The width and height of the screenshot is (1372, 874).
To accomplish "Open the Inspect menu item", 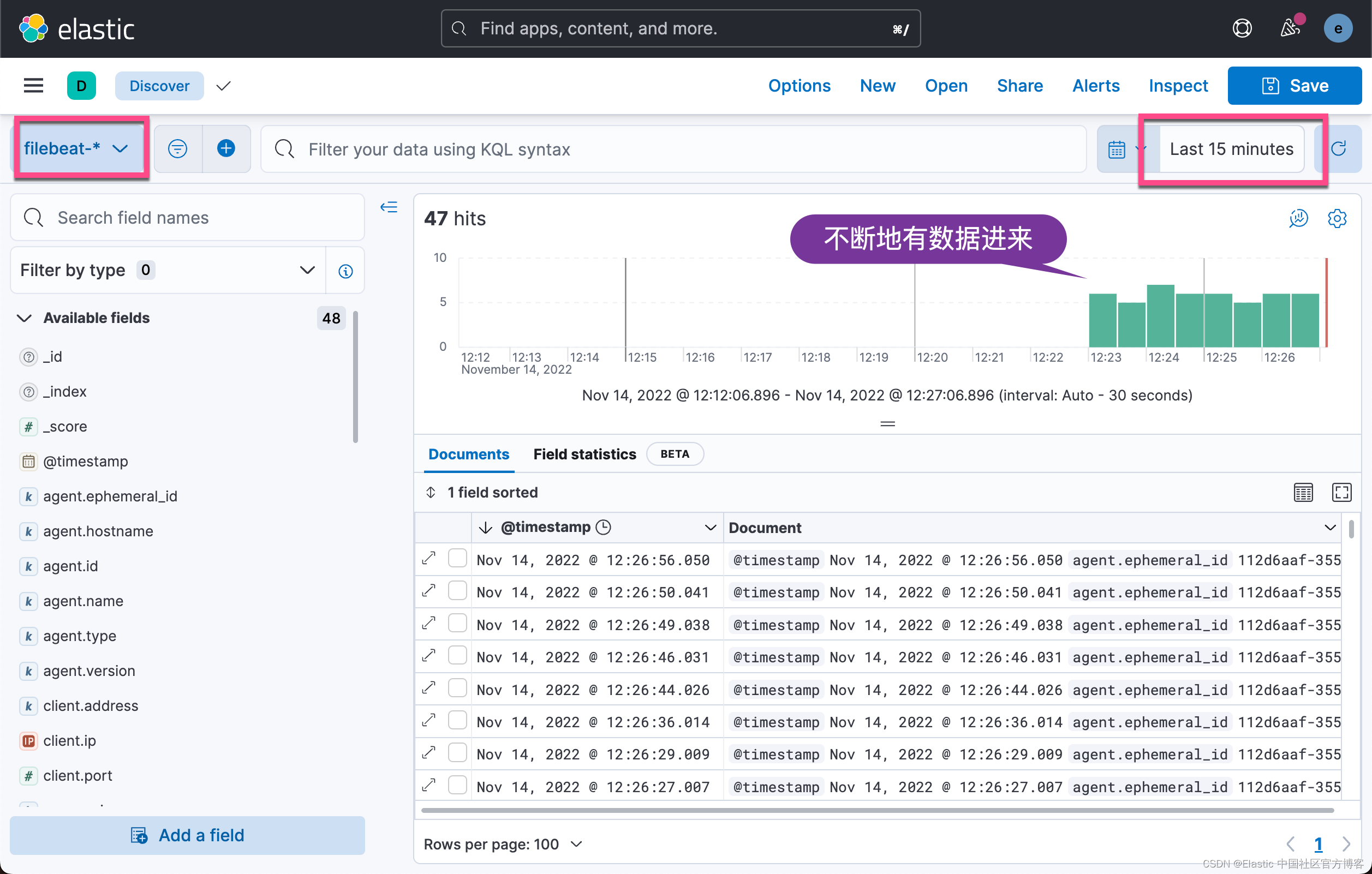I will [1178, 86].
